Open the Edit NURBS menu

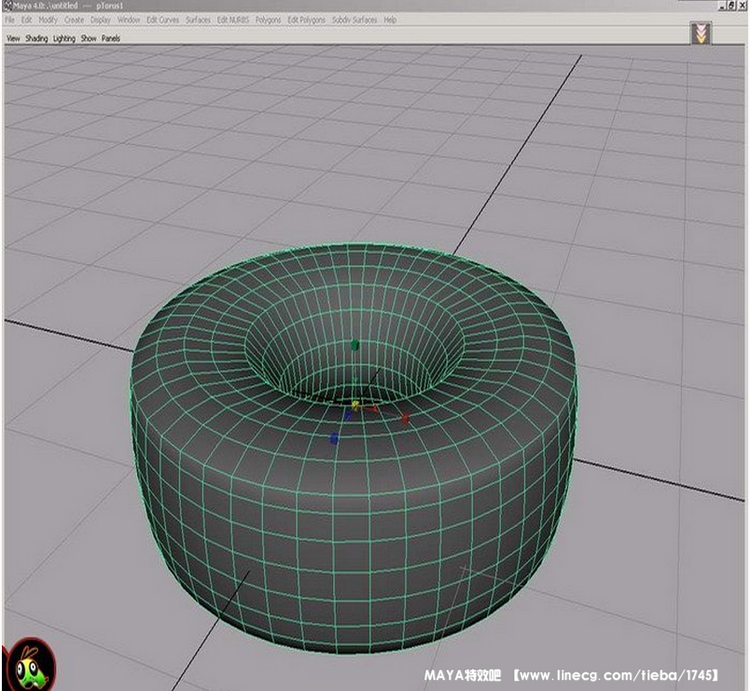233,20
